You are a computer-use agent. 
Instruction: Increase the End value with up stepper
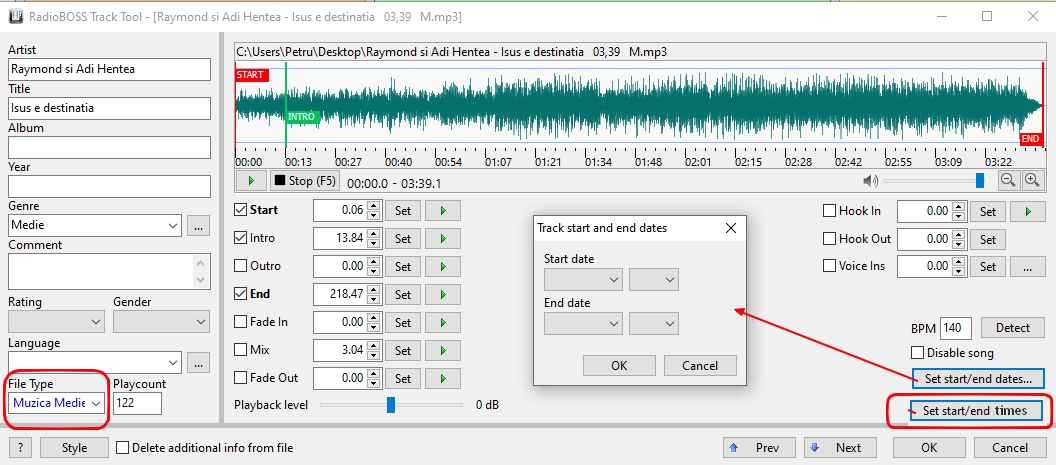(x=373, y=290)
